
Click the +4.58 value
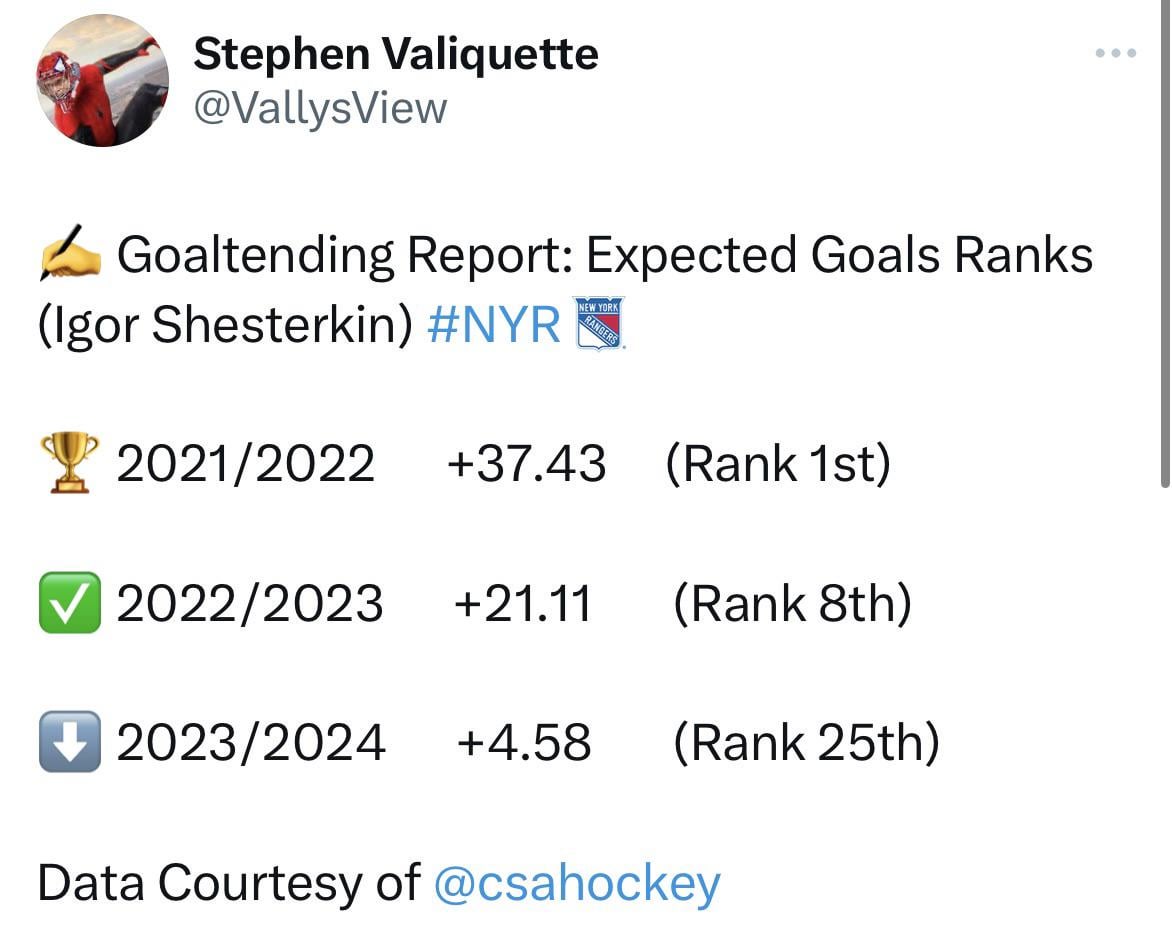pos(524,743)
